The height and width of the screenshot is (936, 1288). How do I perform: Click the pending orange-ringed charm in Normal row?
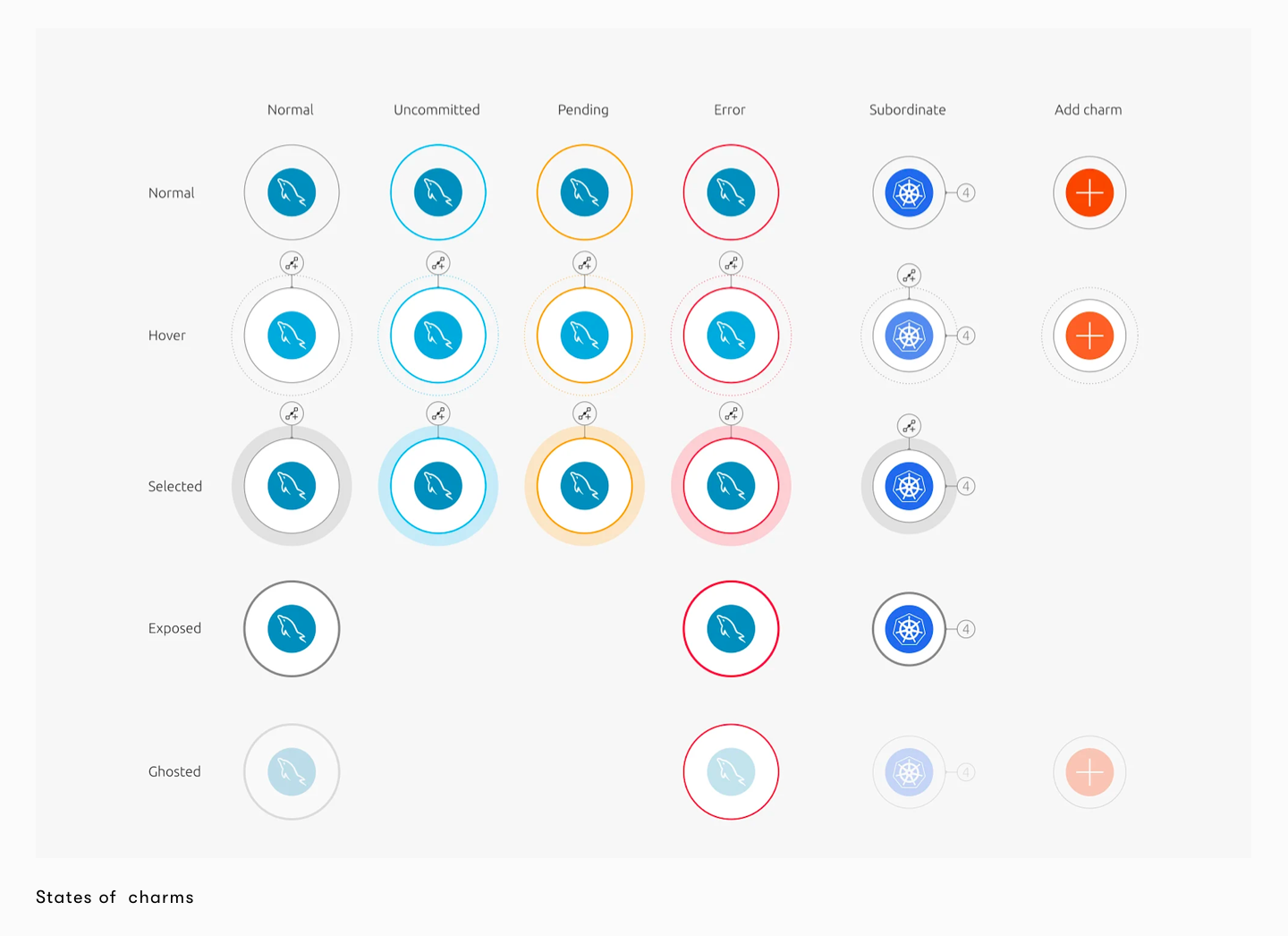pos(584,192)
